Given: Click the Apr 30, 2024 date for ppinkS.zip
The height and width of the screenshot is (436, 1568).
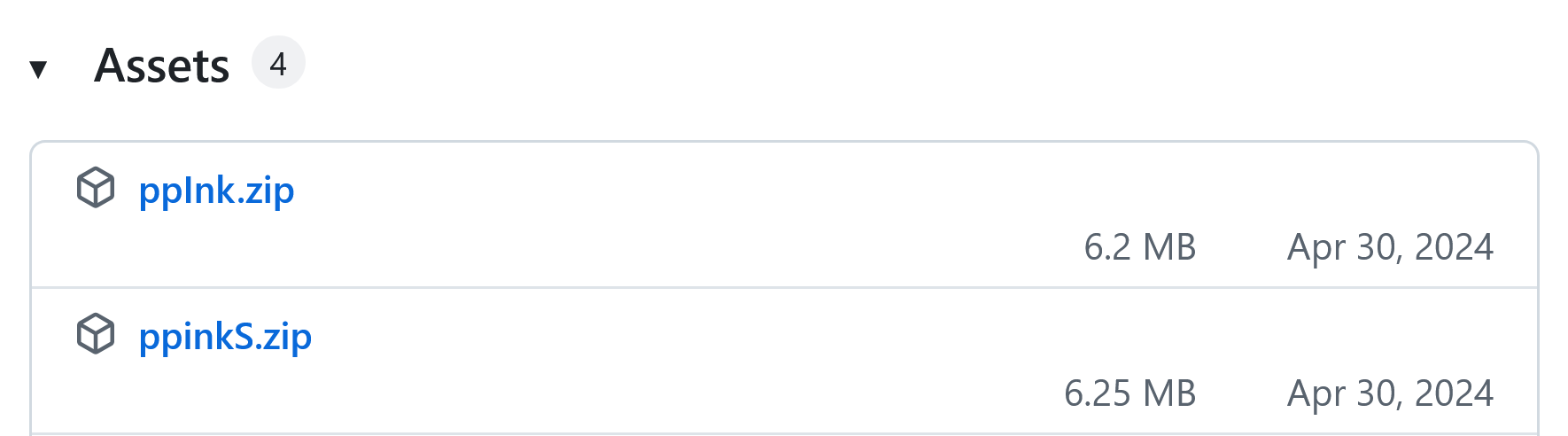Looking at the screenshot, I should pyautogui.click(x=1391, y=393).
